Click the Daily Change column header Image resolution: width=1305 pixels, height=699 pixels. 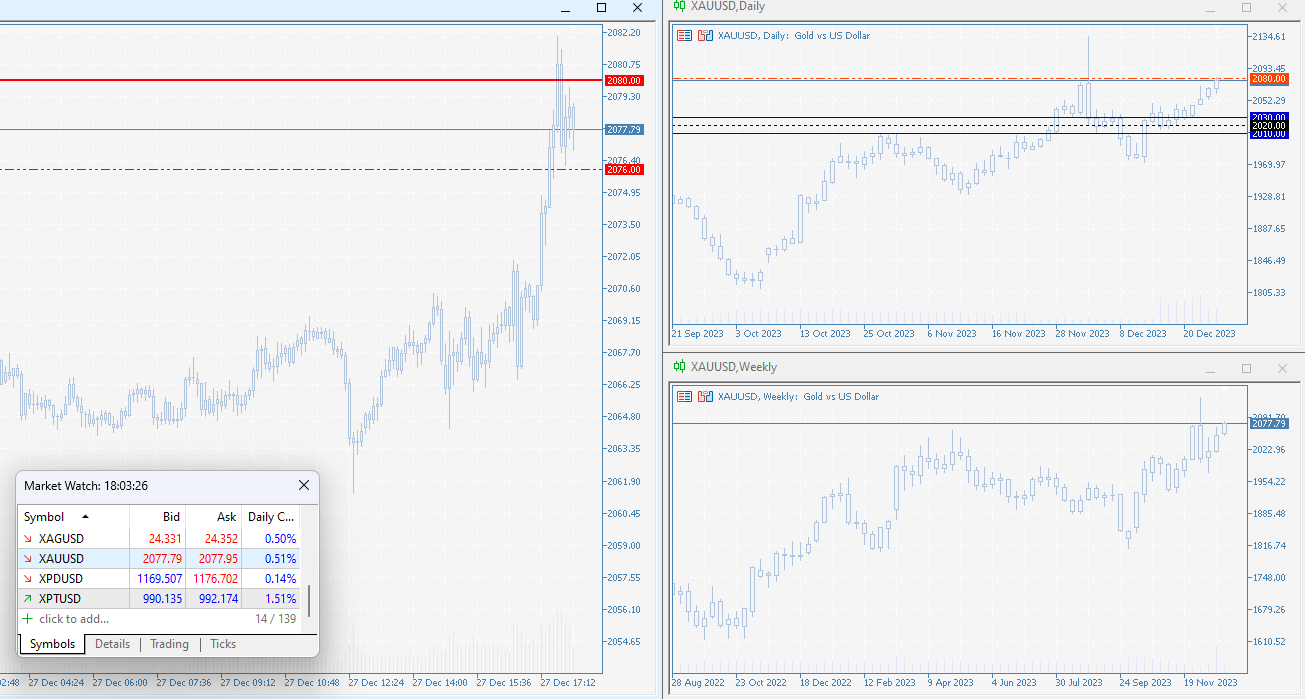tap(271, 517)
